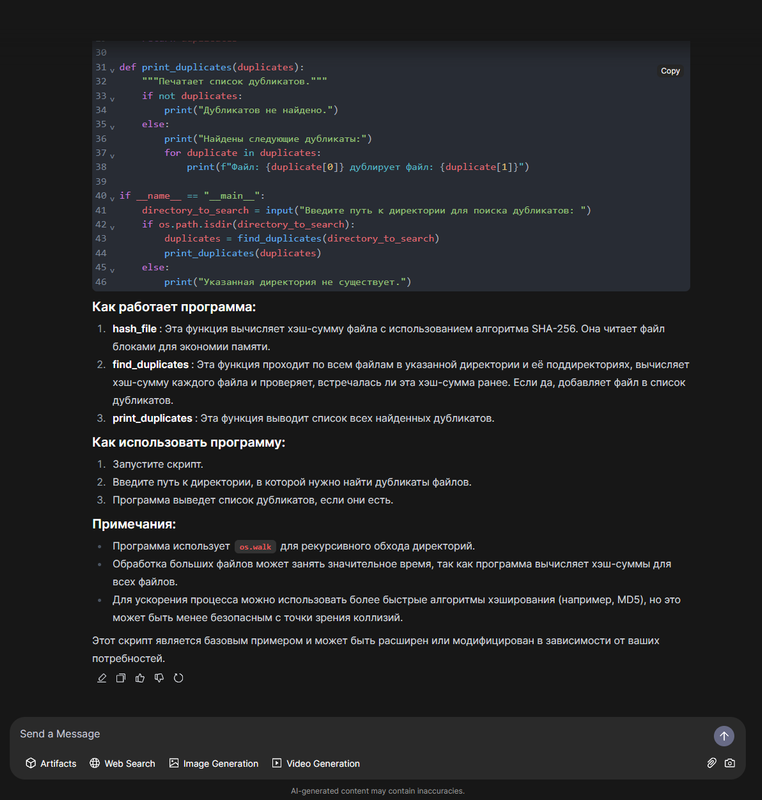Collapse code fold arrow at line 35

[x=112, y=127]
